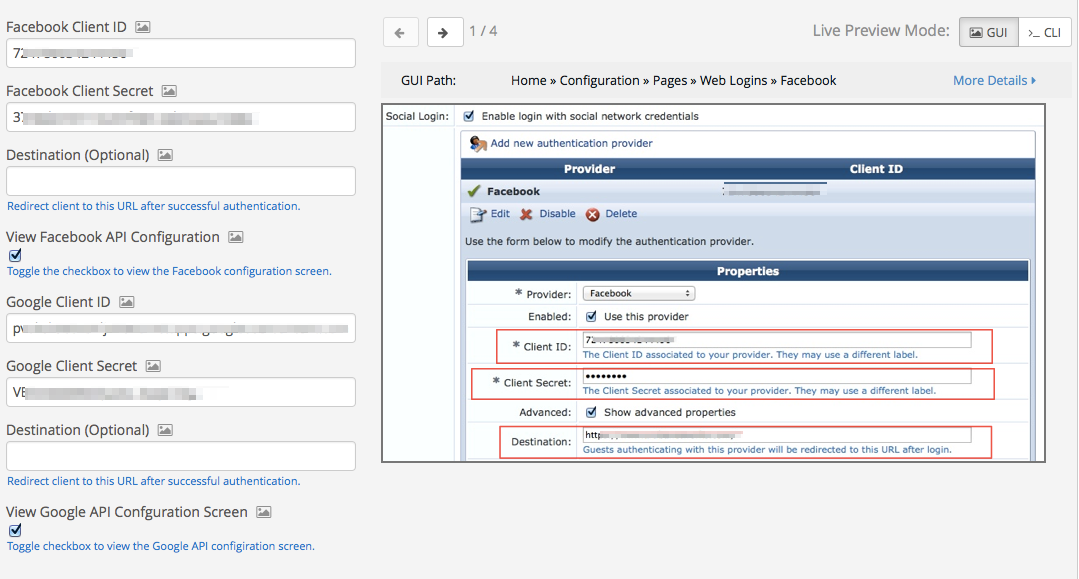The height and width of the screenshot is (579, 1079).
Task: Click the image icon beside Facebook Client ID
Action: (x=142, y=27)
